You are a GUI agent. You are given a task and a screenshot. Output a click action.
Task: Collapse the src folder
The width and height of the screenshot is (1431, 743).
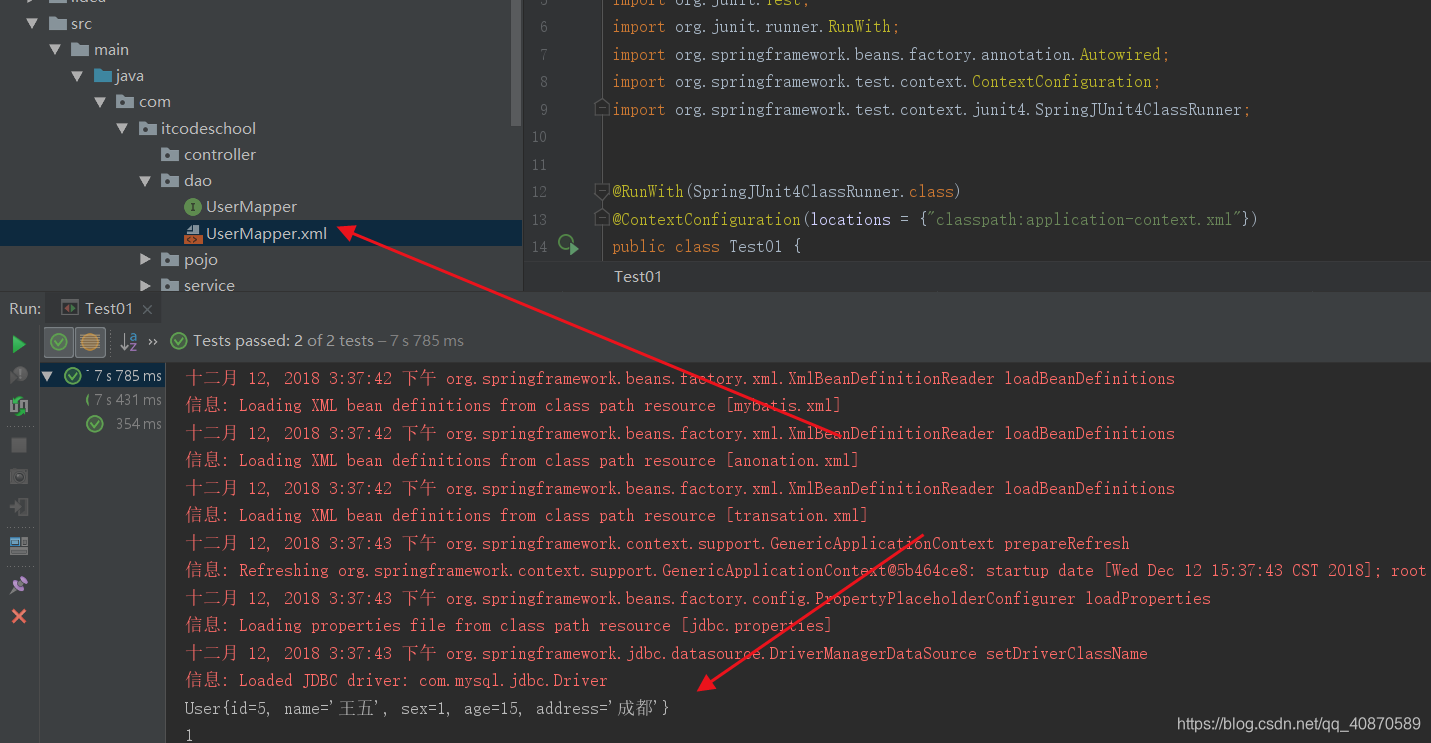(x=33, y=23)
